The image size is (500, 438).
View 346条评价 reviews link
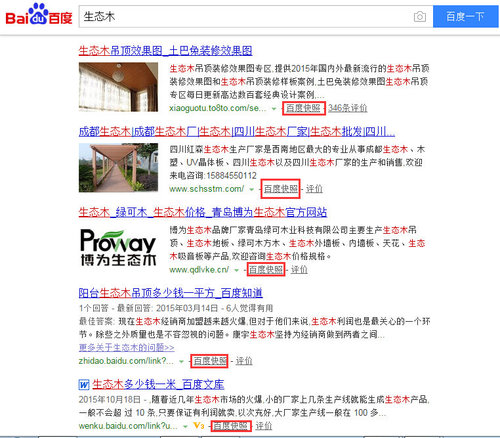[x=348, y=108]
